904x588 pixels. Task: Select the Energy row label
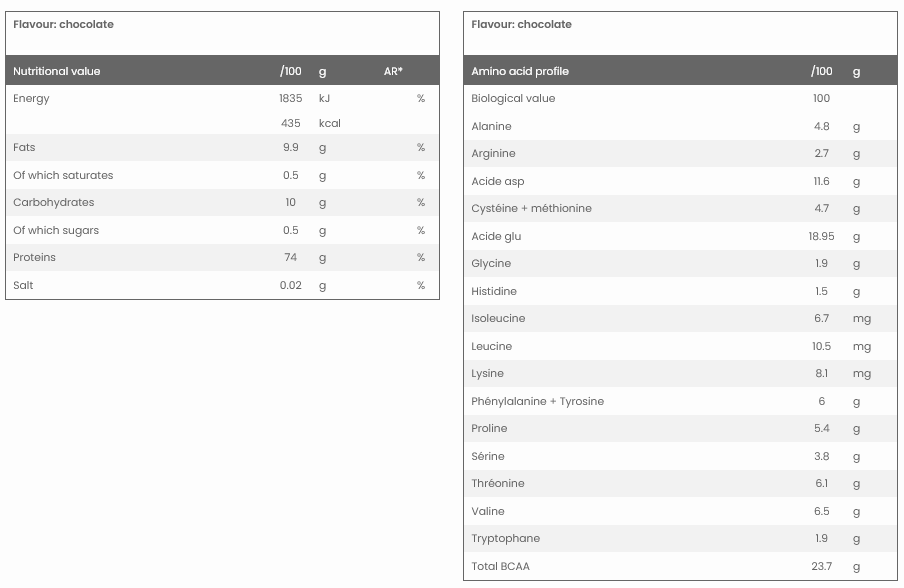point(31,98)
